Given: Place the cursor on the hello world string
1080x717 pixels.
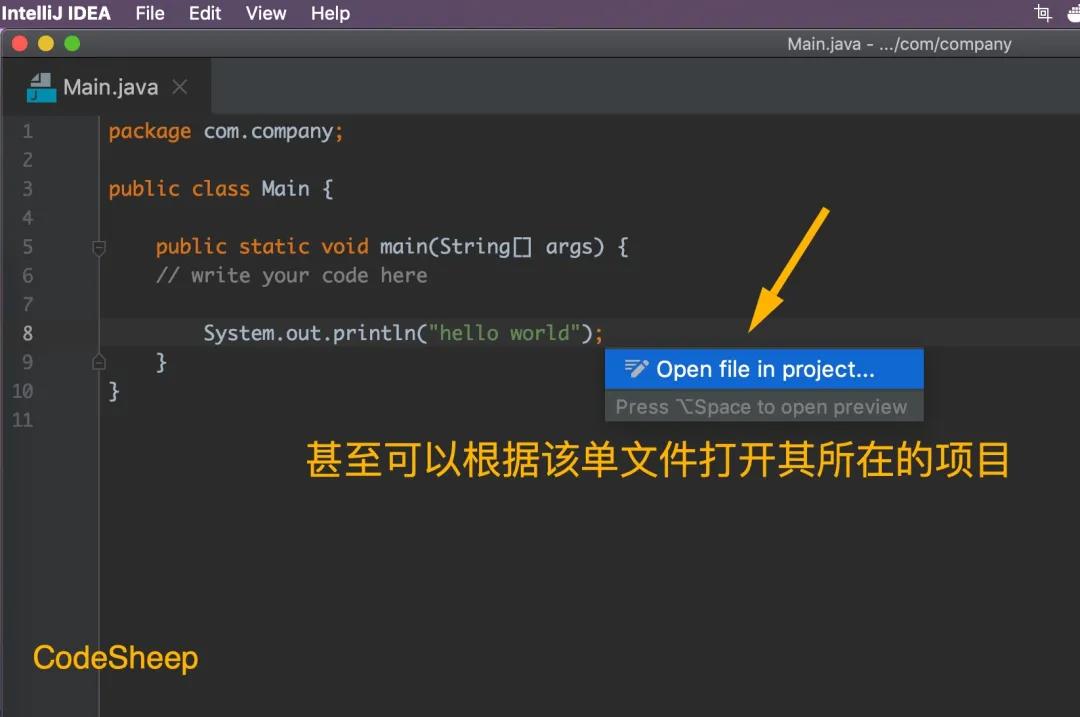Looking at the screenshot, I should click(x=503, y=333).
